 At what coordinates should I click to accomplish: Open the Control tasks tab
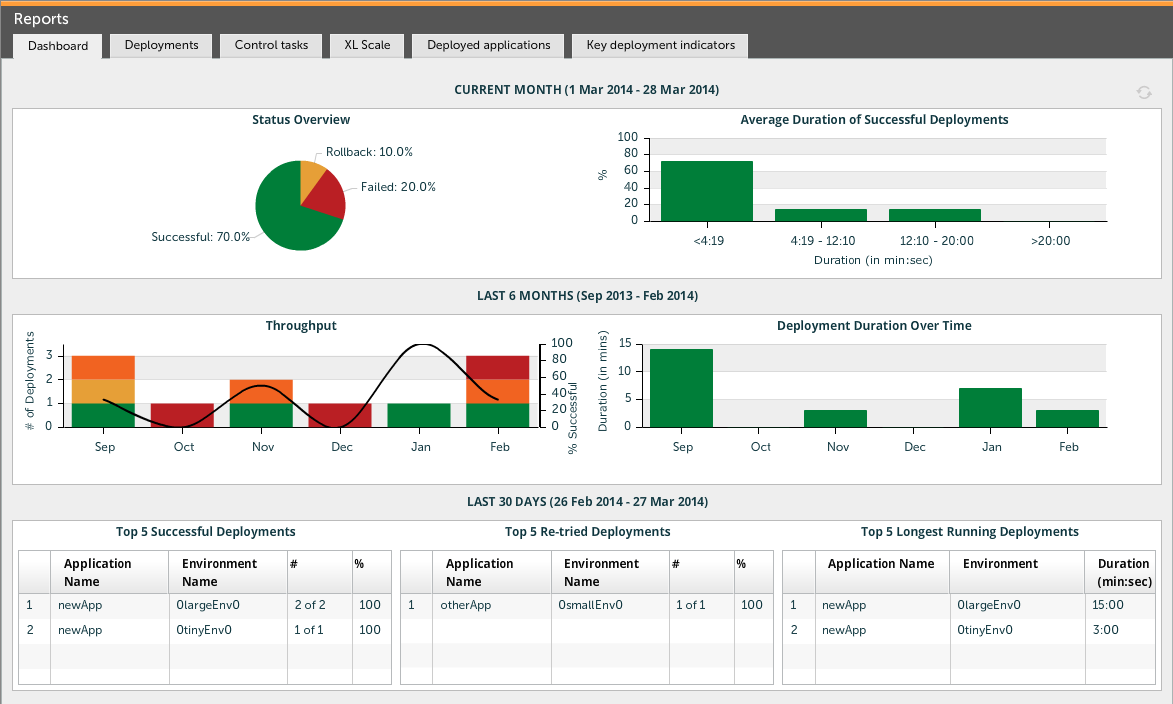pyautogui.click(x=271, y=45)
